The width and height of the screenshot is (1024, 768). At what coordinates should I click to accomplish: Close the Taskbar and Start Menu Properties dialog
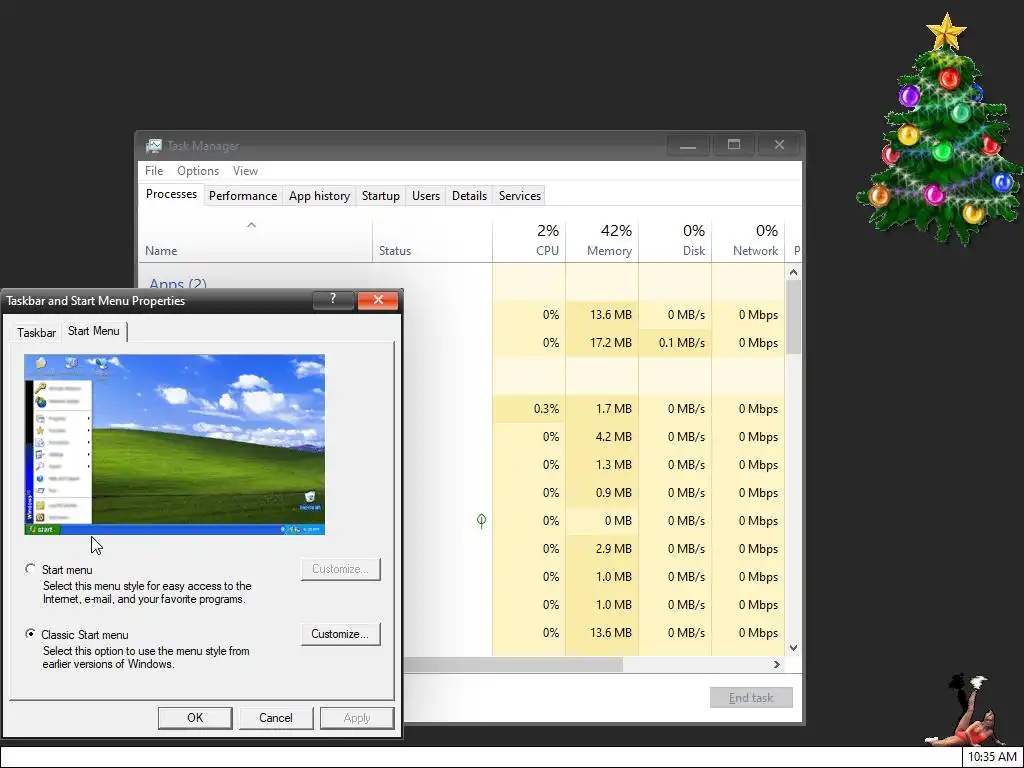[378, 300]
